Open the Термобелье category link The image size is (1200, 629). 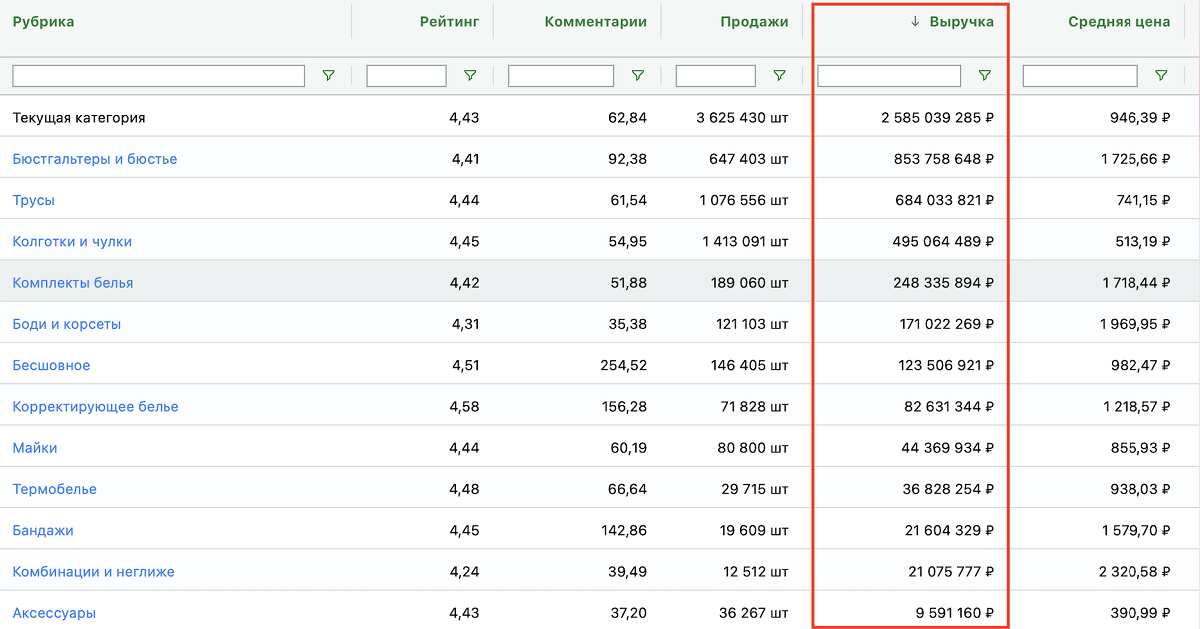point(55,489)
